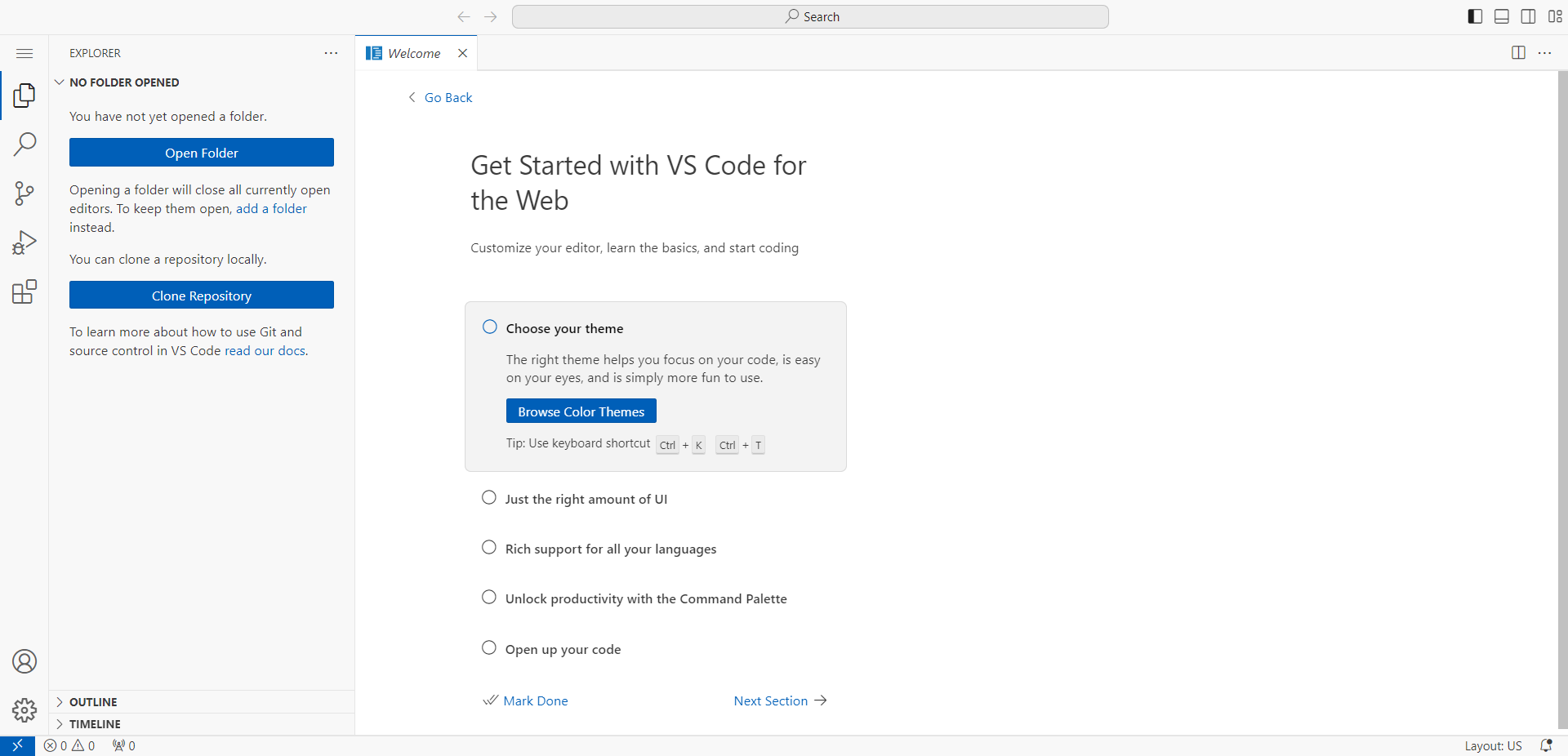Screen dimensions: 1568x756
Task: Click Browse Color Themes button
Action: point(581,411)
